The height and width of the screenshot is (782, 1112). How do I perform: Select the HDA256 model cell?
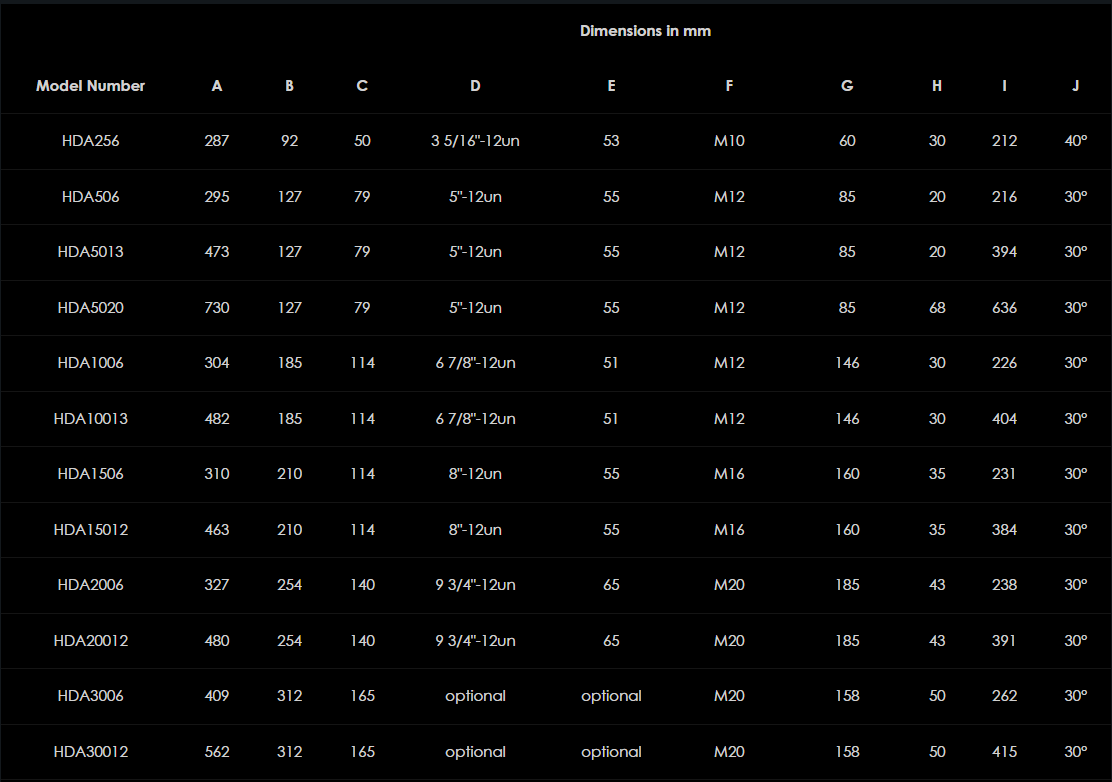[x=90, y=141]
